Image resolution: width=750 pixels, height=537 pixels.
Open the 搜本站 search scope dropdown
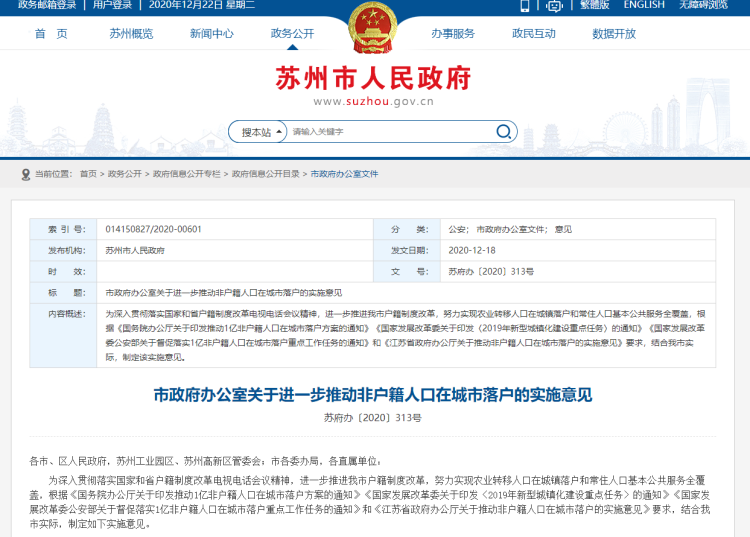(x=258, y=132)
